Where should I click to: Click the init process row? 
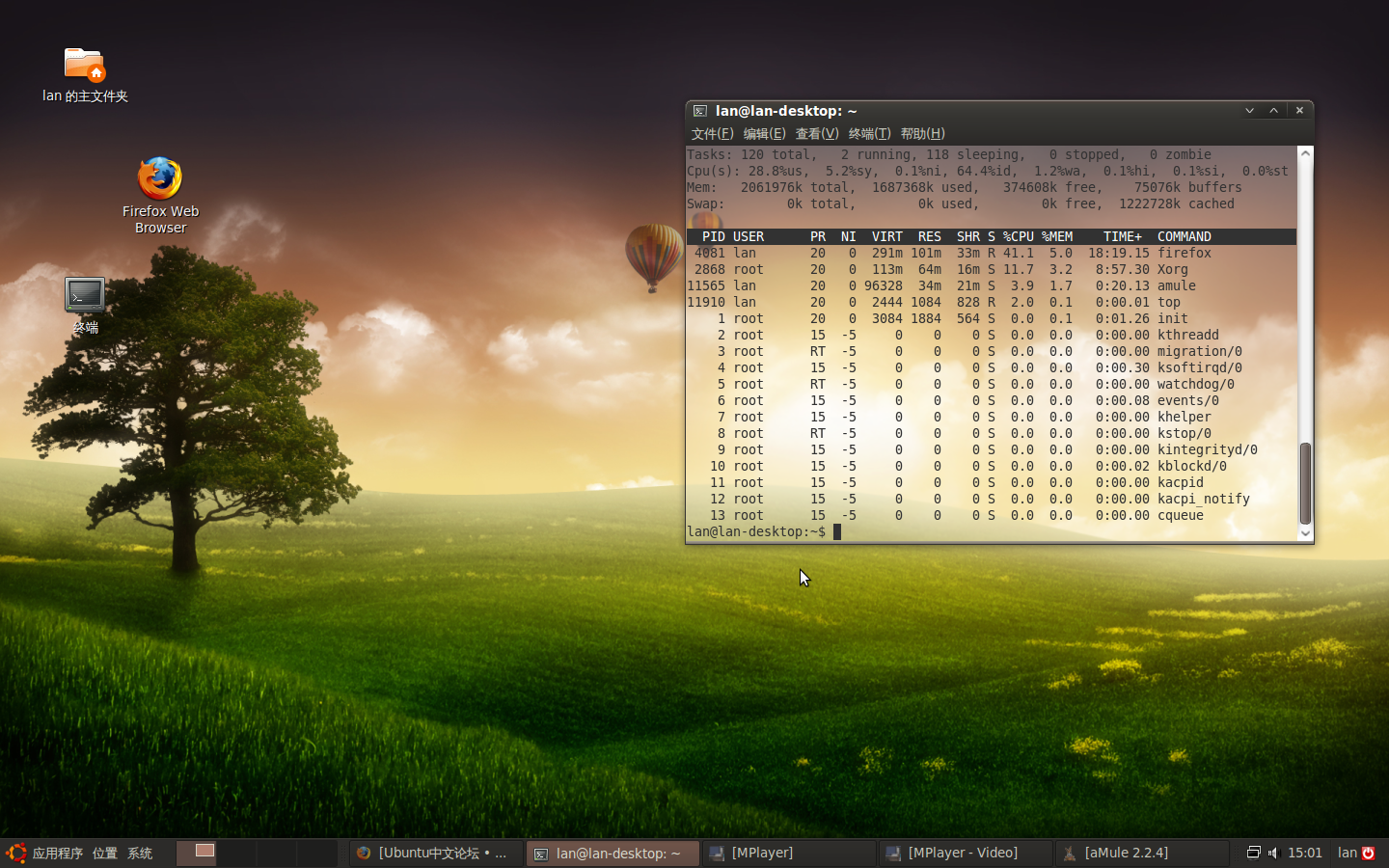pyautogui.click(x=991, y=318)
